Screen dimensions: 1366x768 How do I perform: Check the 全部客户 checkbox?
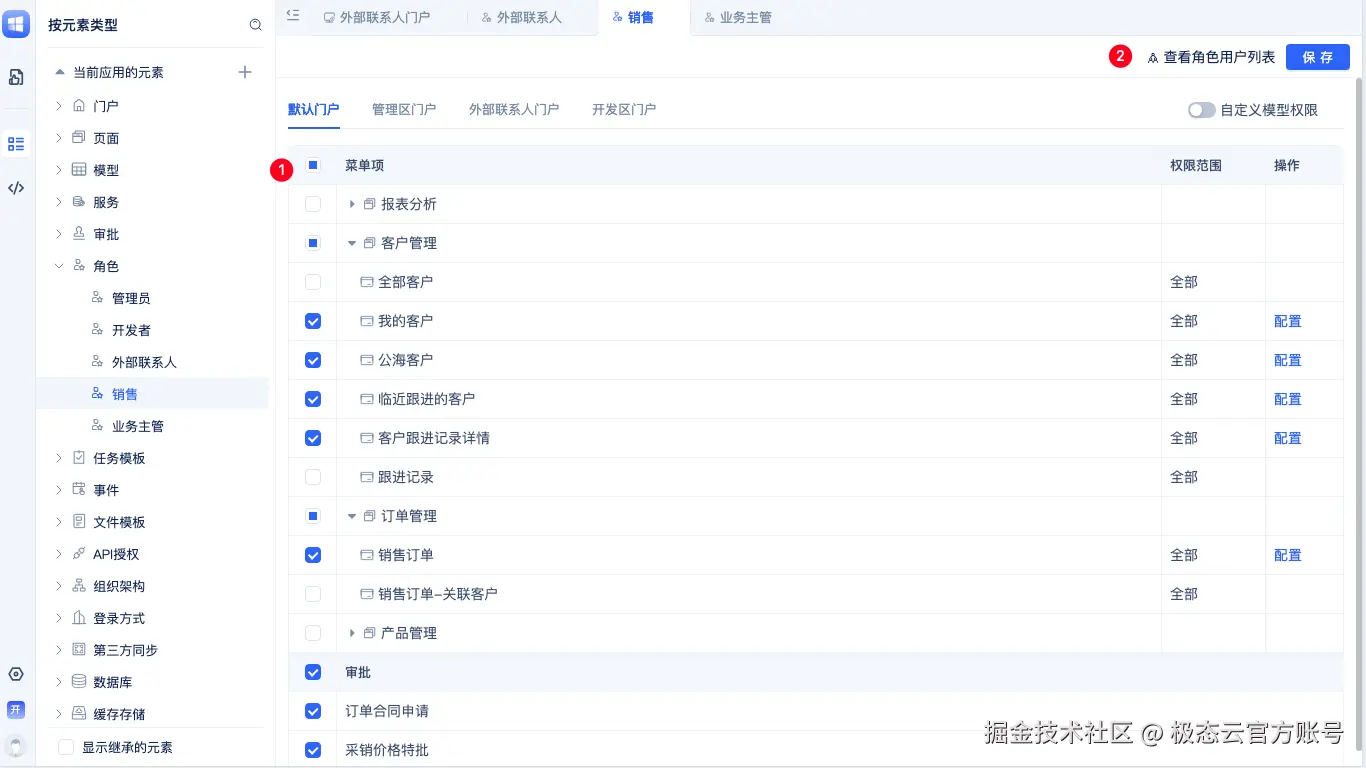(313, 282)
